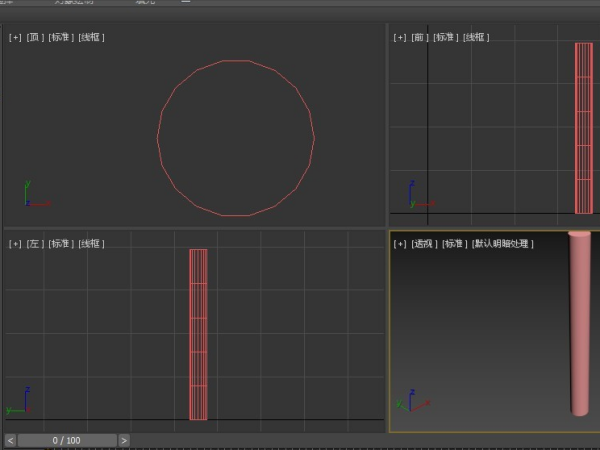The width and height of the screenshot is (600, 450).
Task: Select the shaded pink cylinder in Perspective viewport
Action: pos(580,323)
